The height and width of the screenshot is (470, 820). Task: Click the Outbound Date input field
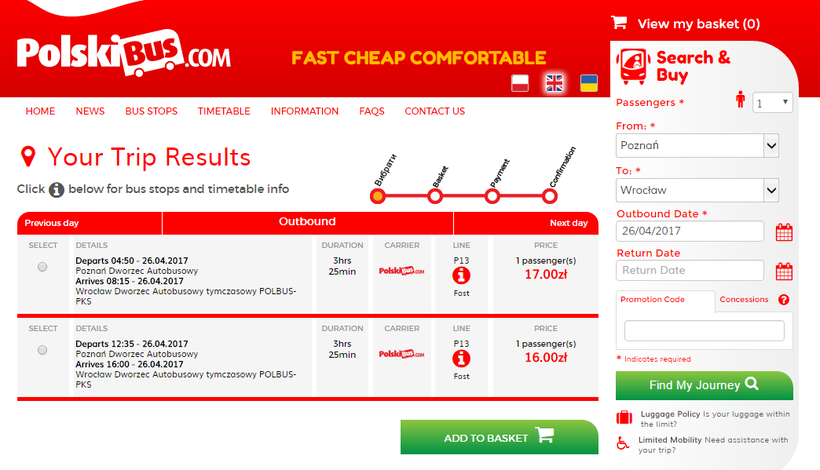(x=690, y=231)
